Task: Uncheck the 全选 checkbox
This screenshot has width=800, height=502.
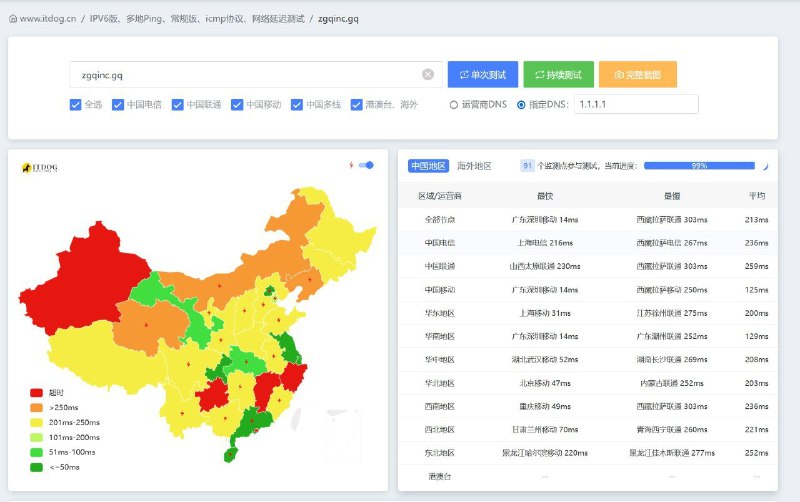Action: (x=75, y=104)
